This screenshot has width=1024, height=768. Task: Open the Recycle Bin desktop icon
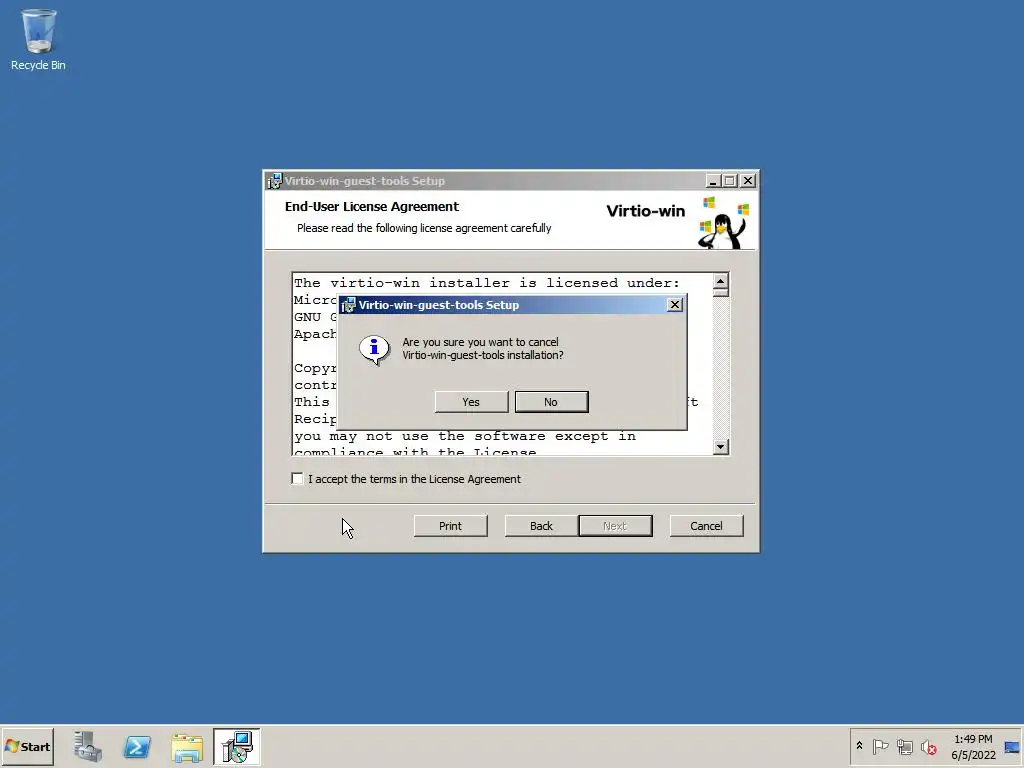[38, 39]
